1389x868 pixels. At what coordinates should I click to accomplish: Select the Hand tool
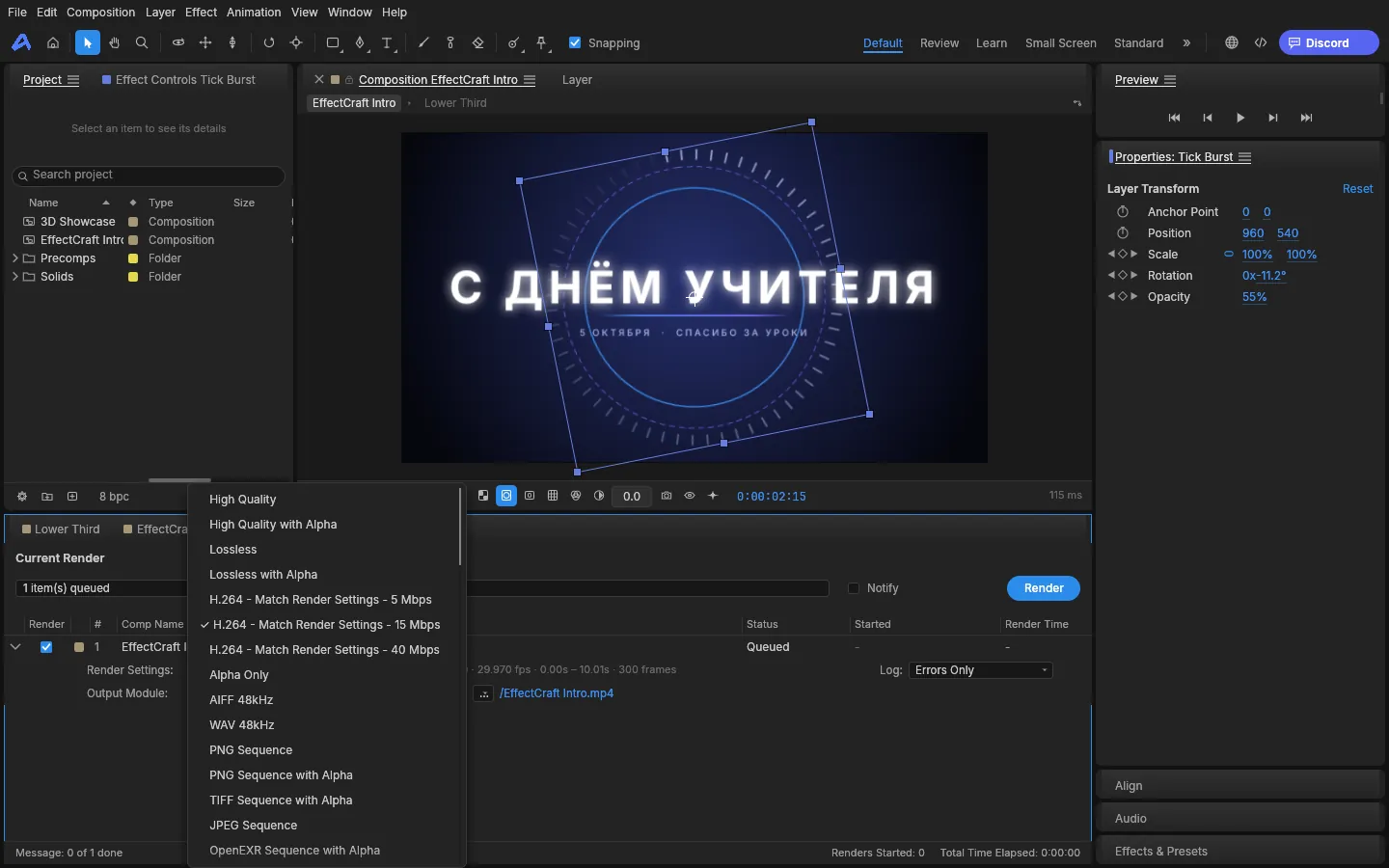115,43
